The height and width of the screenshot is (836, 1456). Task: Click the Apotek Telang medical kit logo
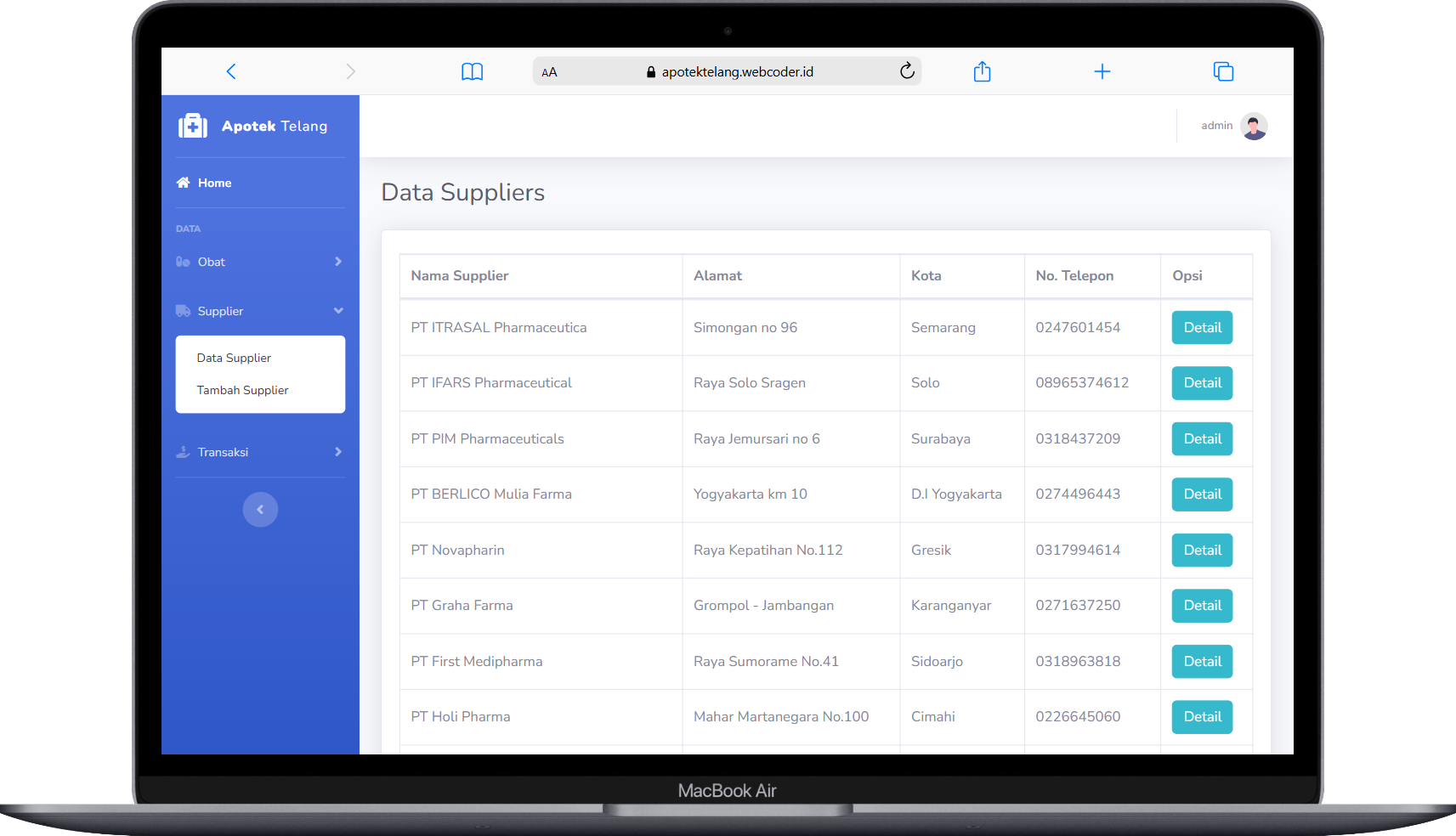193,126
